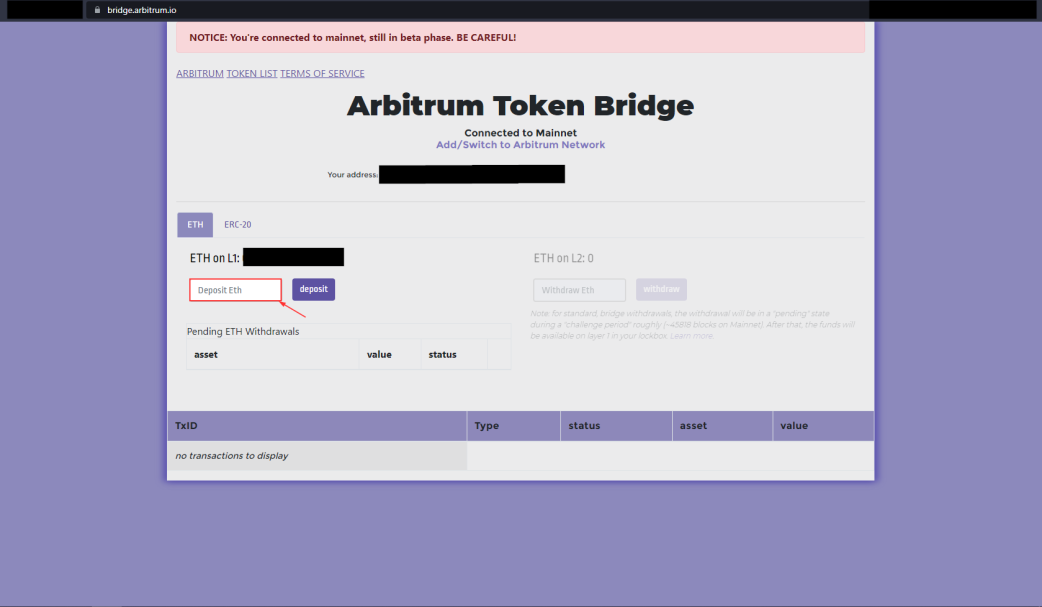Click the Arbitrum Token Bridge heading
This screenshot has width=1042, height=607.
(x=520, y=106)
